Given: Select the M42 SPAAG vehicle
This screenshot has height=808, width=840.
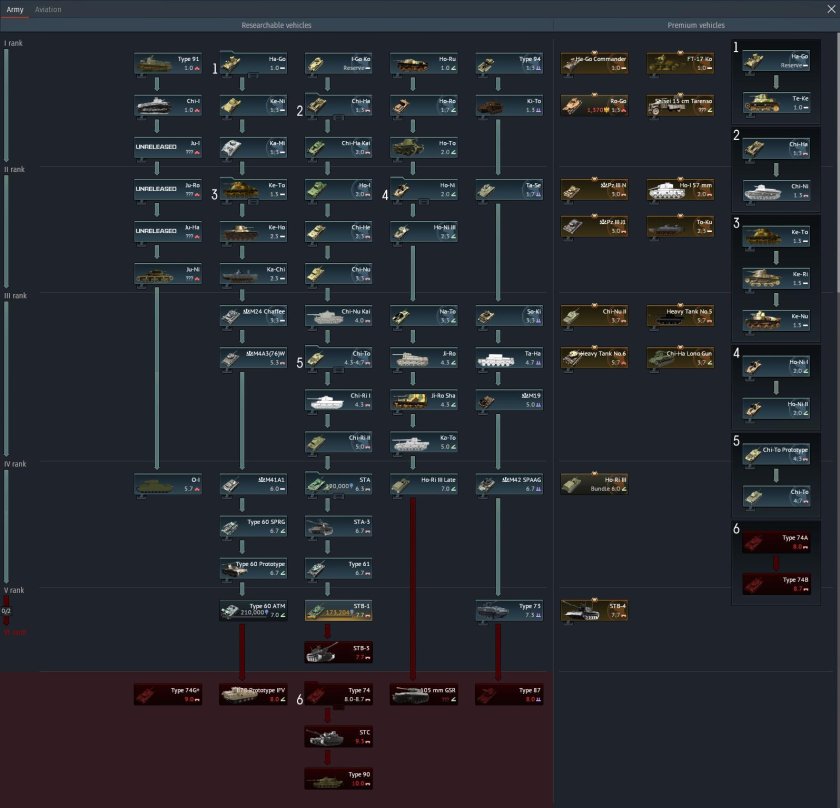Looking at the screenshot, I should (x=508, y=485).
